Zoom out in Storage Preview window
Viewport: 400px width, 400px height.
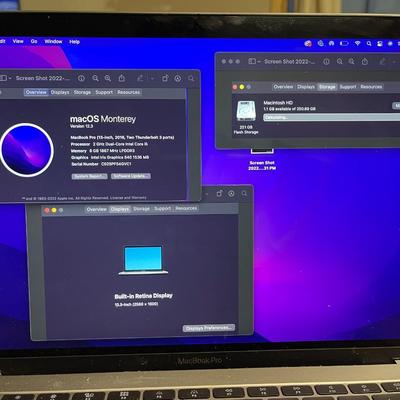tap(339, 62)
